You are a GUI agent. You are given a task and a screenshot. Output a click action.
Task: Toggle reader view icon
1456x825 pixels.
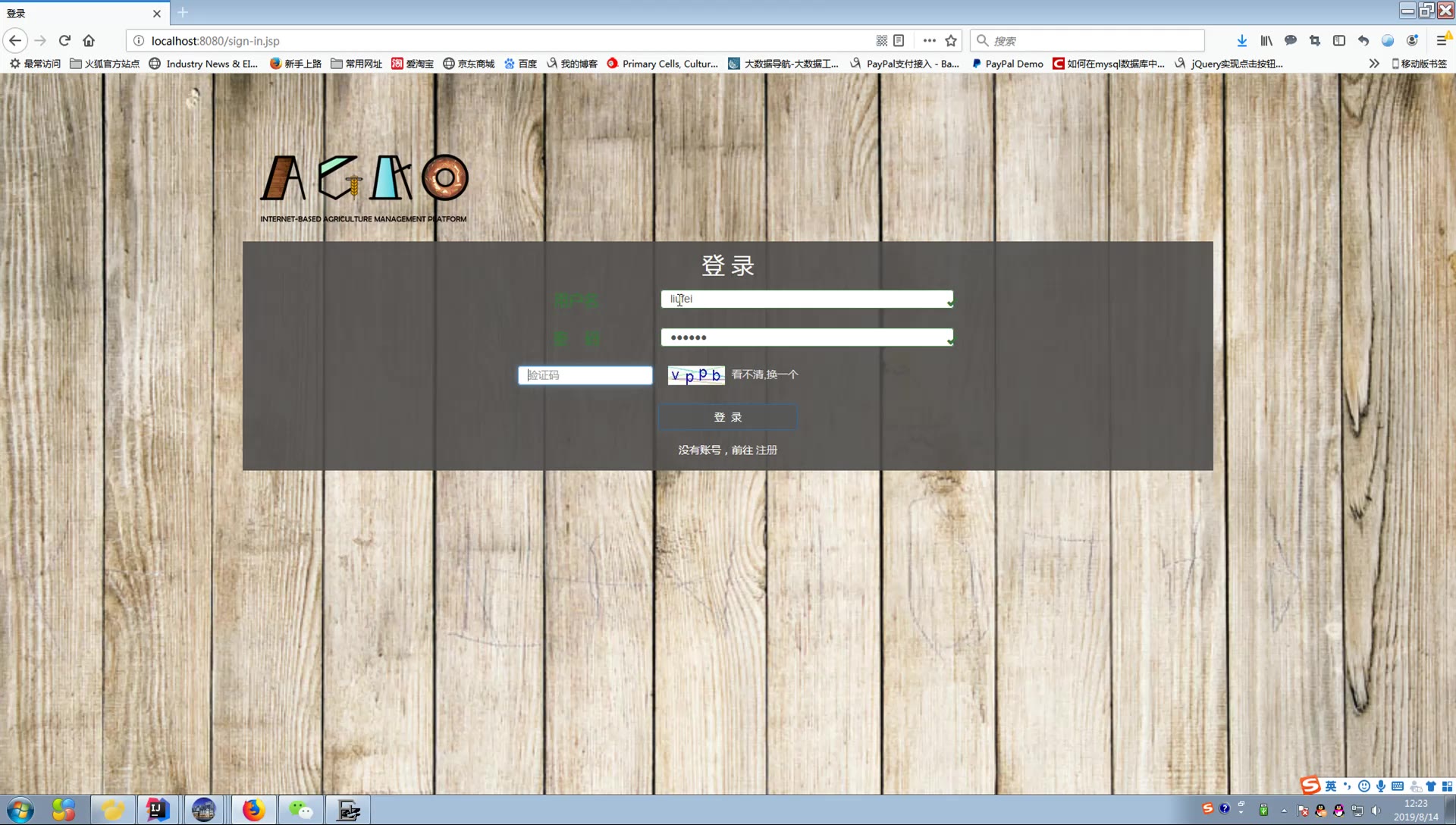(x=899, y=41)
